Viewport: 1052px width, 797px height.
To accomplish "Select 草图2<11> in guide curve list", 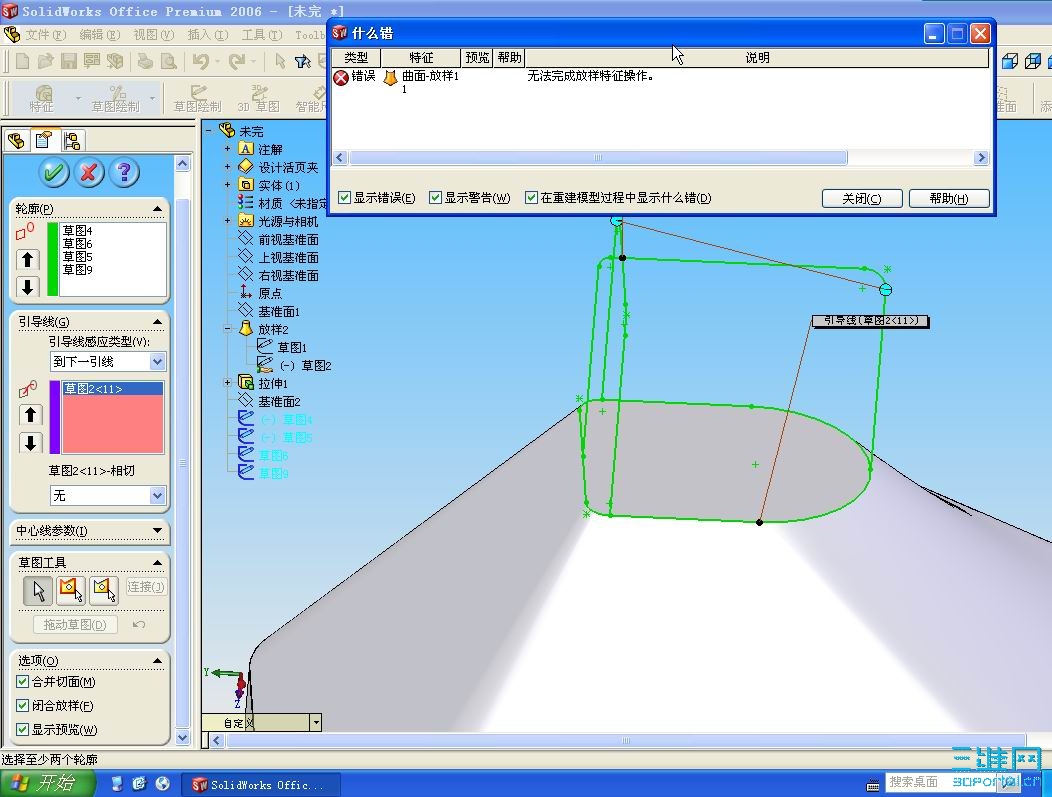I will click(x=113, y=388).
